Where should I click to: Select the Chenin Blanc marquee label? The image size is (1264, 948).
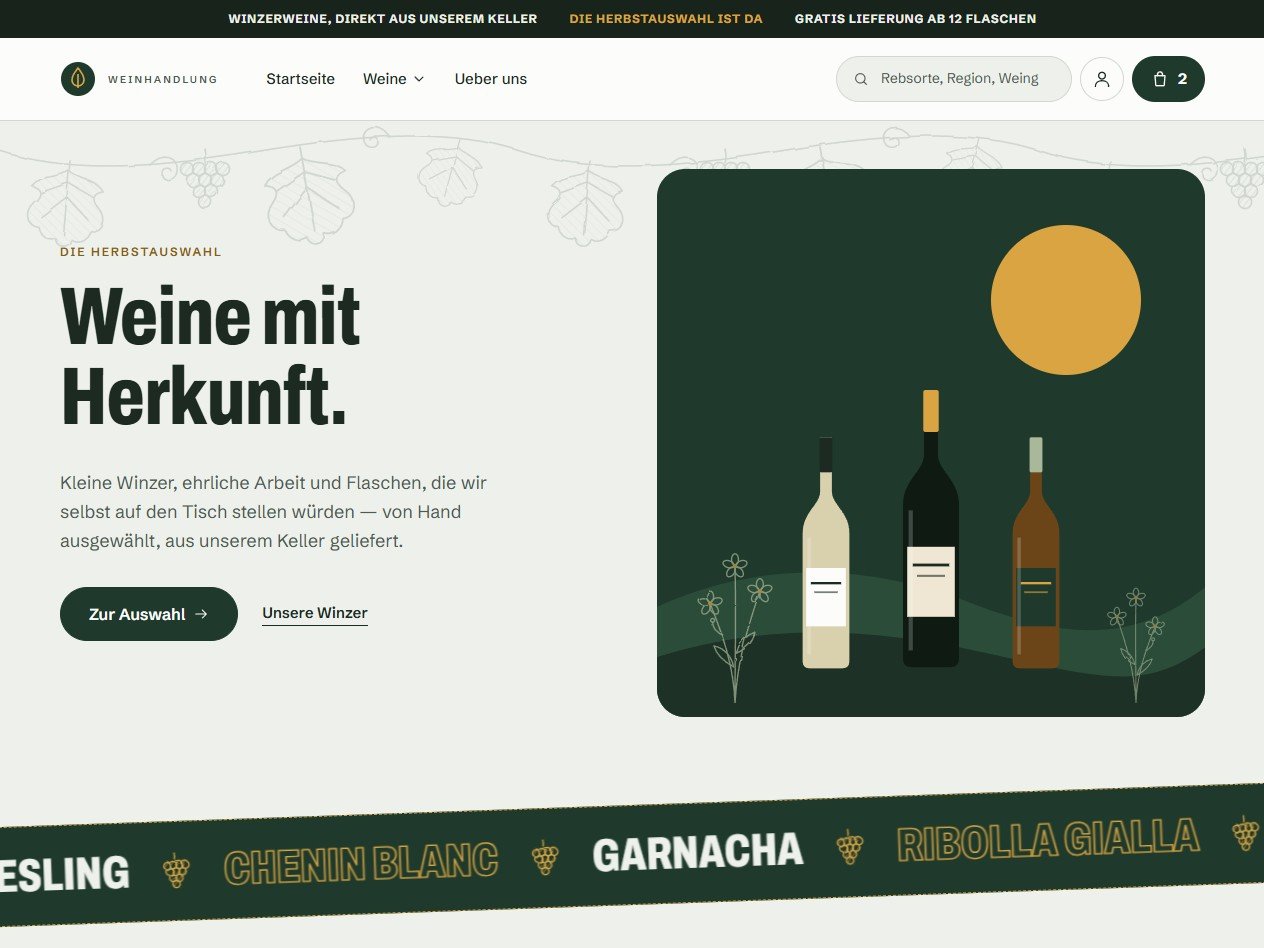pos(360,863)
